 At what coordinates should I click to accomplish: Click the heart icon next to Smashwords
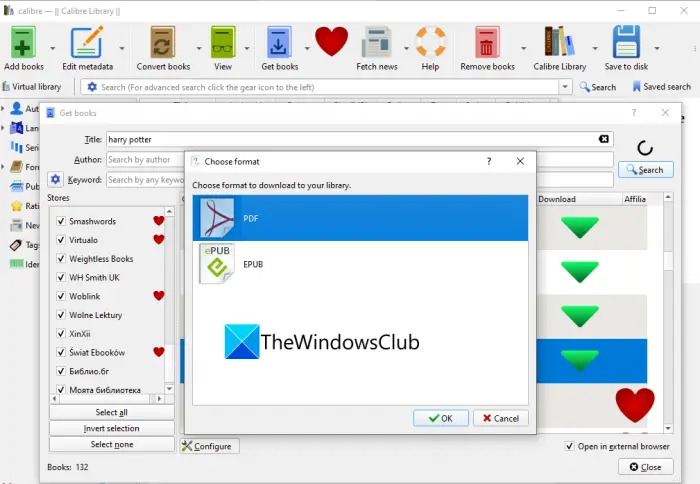(x=158, y=221)
